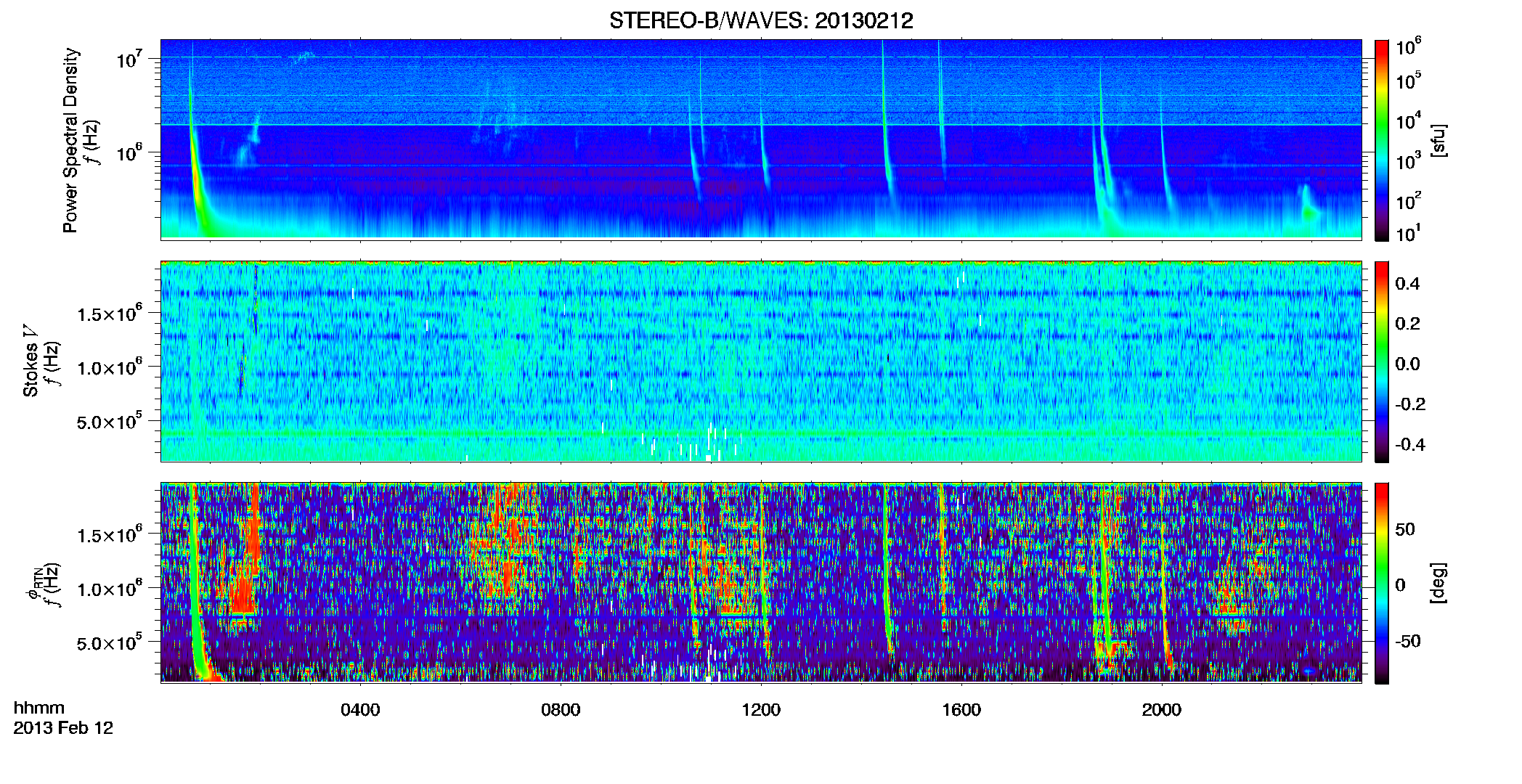
Task: Click the 0 value on degrees colorbar
Action: [x=1400, y=585]
